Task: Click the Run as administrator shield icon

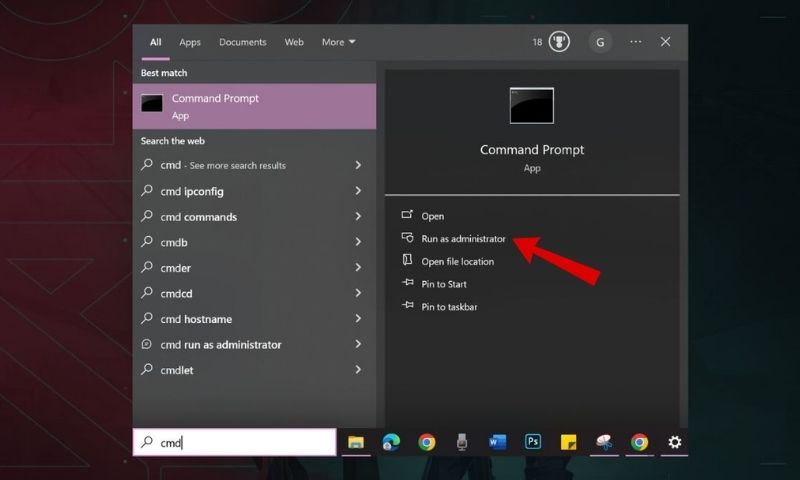Action: (407, 238)
